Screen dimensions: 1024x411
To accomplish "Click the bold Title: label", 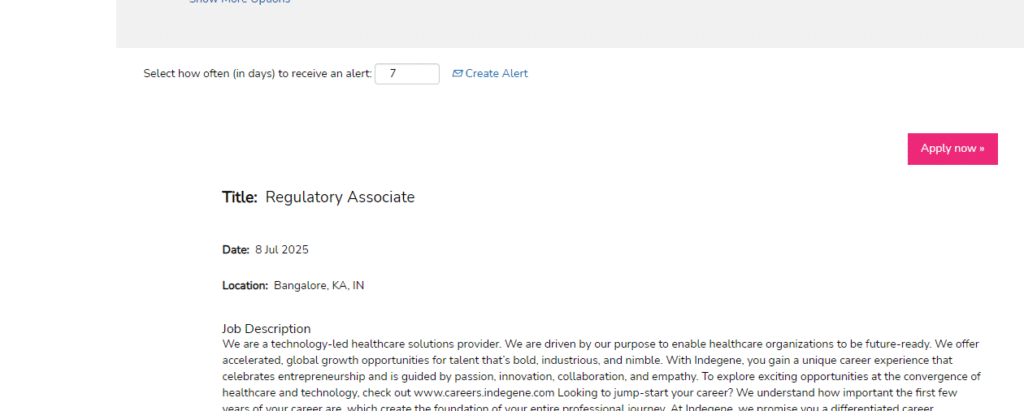I will [x=240, y=197].
